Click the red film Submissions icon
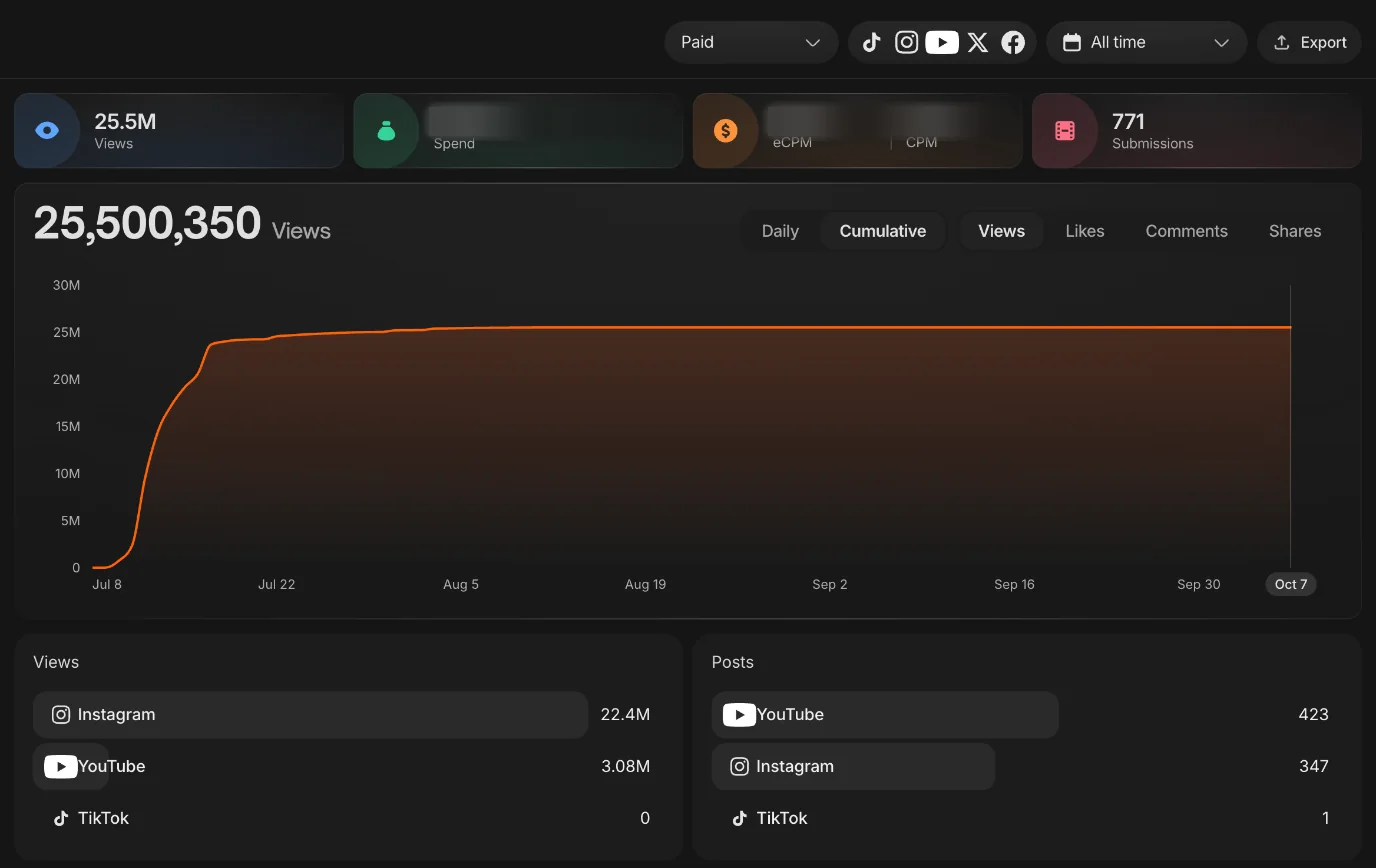The height and width of the screenshot is (868, 1376). pyautogui.click(x=1065, y=130)
